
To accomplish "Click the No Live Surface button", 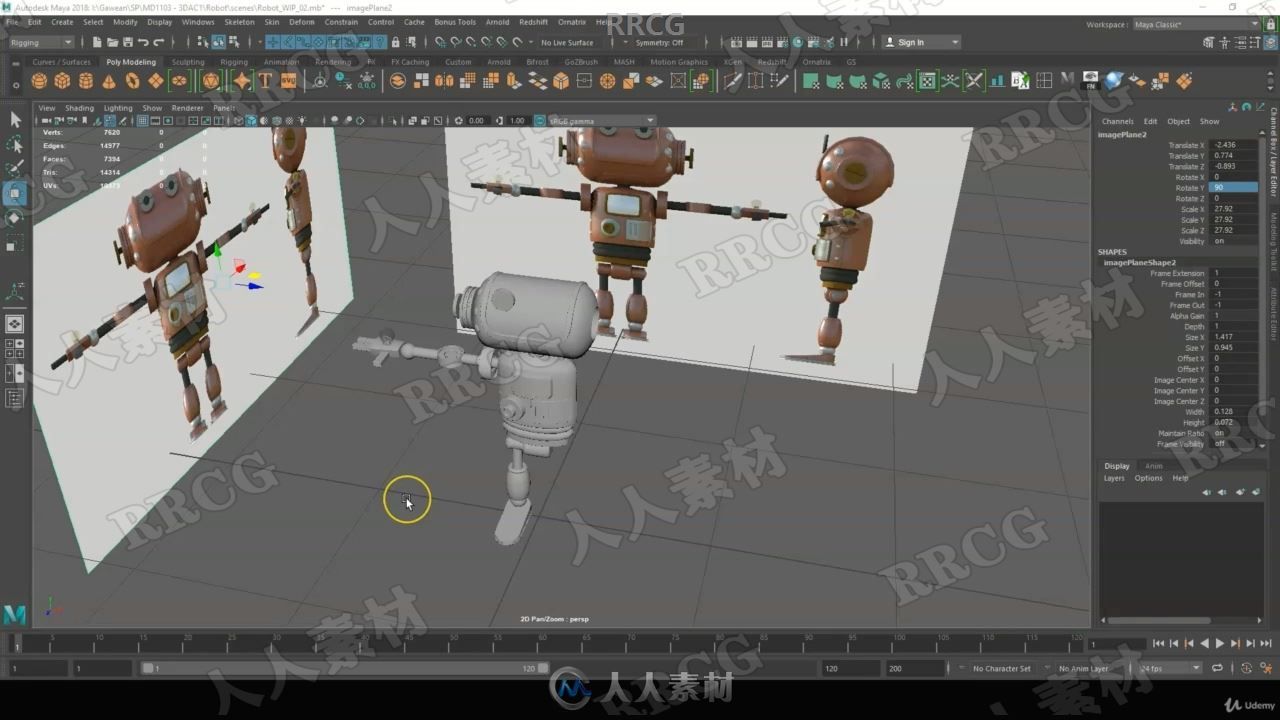I will [x=566, y=42].
